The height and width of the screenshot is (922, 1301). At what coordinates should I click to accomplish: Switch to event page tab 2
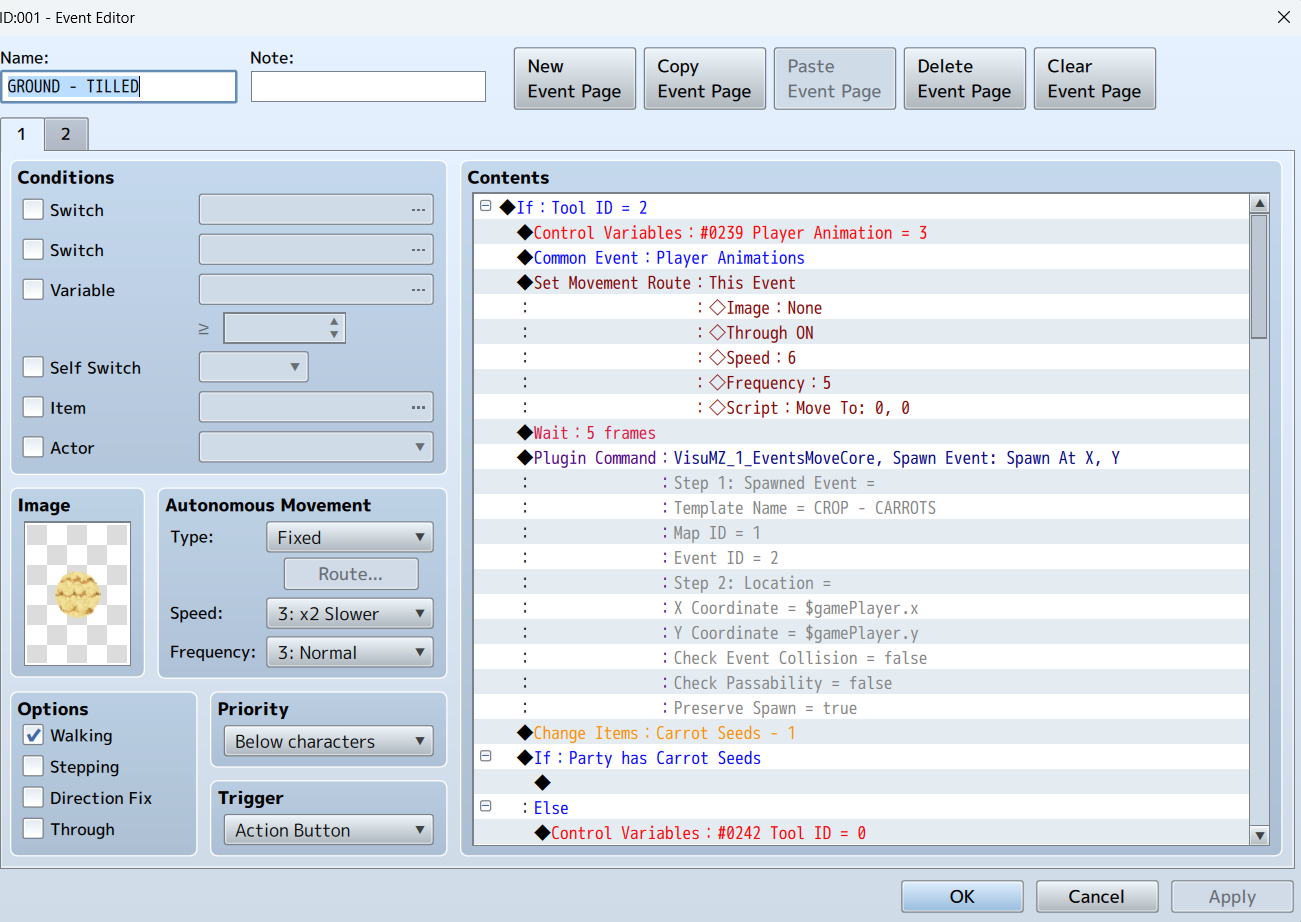65,134
